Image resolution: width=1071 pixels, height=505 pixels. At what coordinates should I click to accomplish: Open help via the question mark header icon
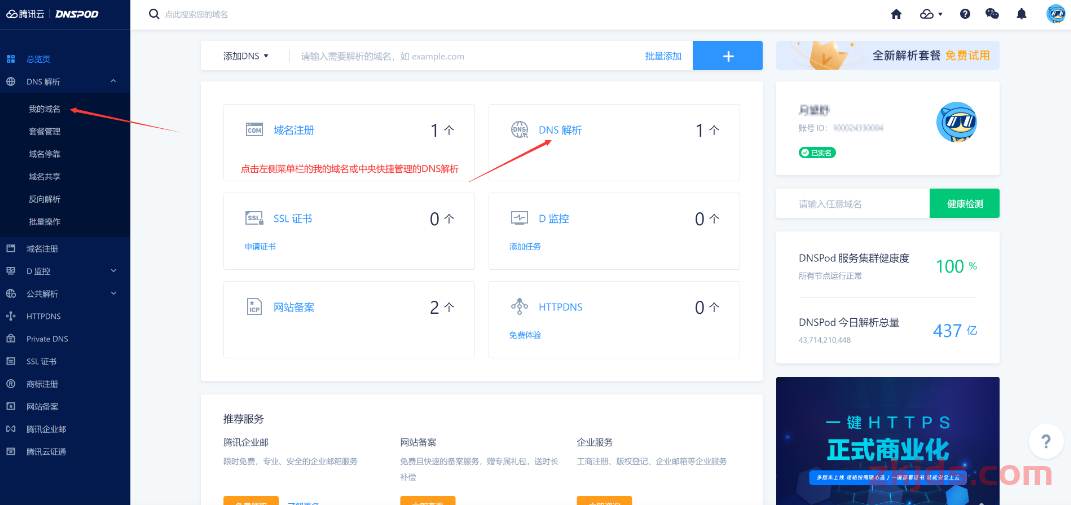coord(965,14)
